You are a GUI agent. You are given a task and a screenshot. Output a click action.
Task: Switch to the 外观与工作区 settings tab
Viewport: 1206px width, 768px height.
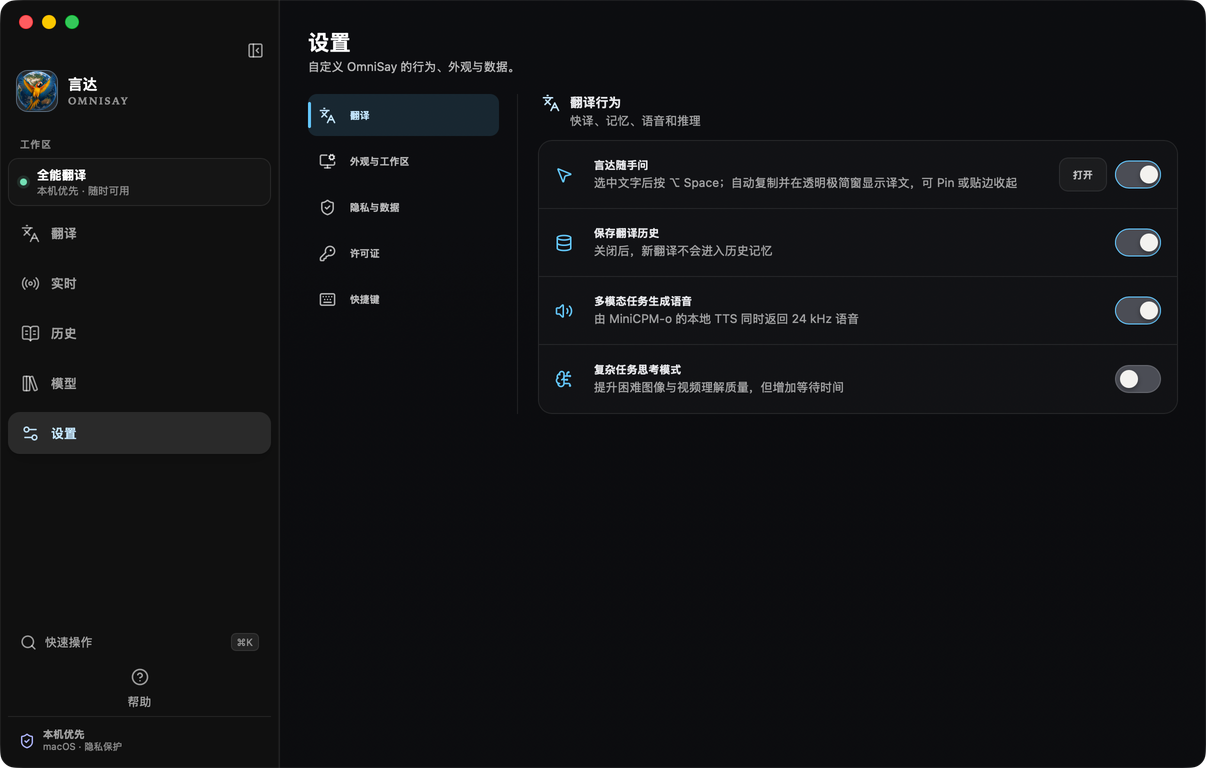pos(403,161)
